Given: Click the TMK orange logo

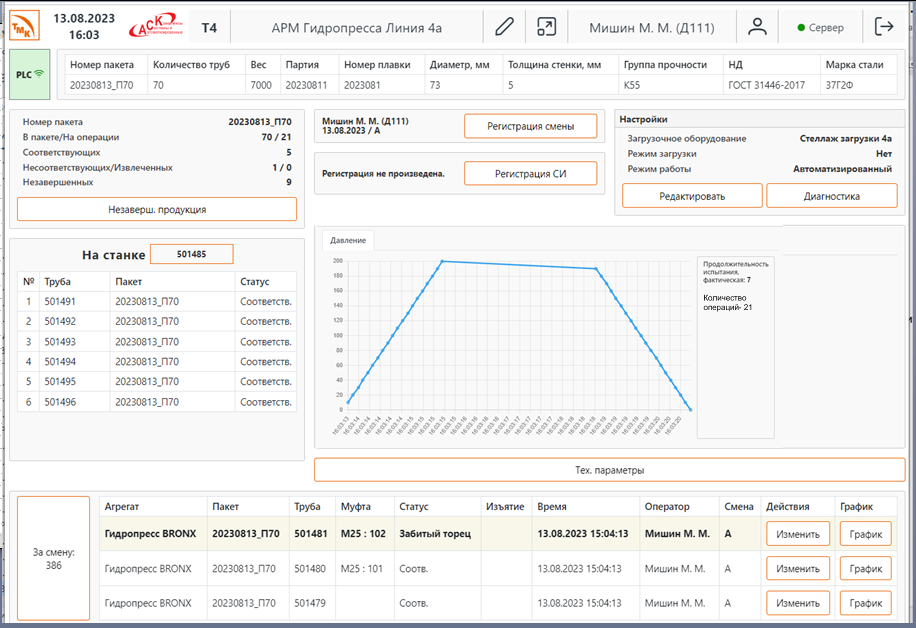Looking at the screenshot, I should (25, 26).
